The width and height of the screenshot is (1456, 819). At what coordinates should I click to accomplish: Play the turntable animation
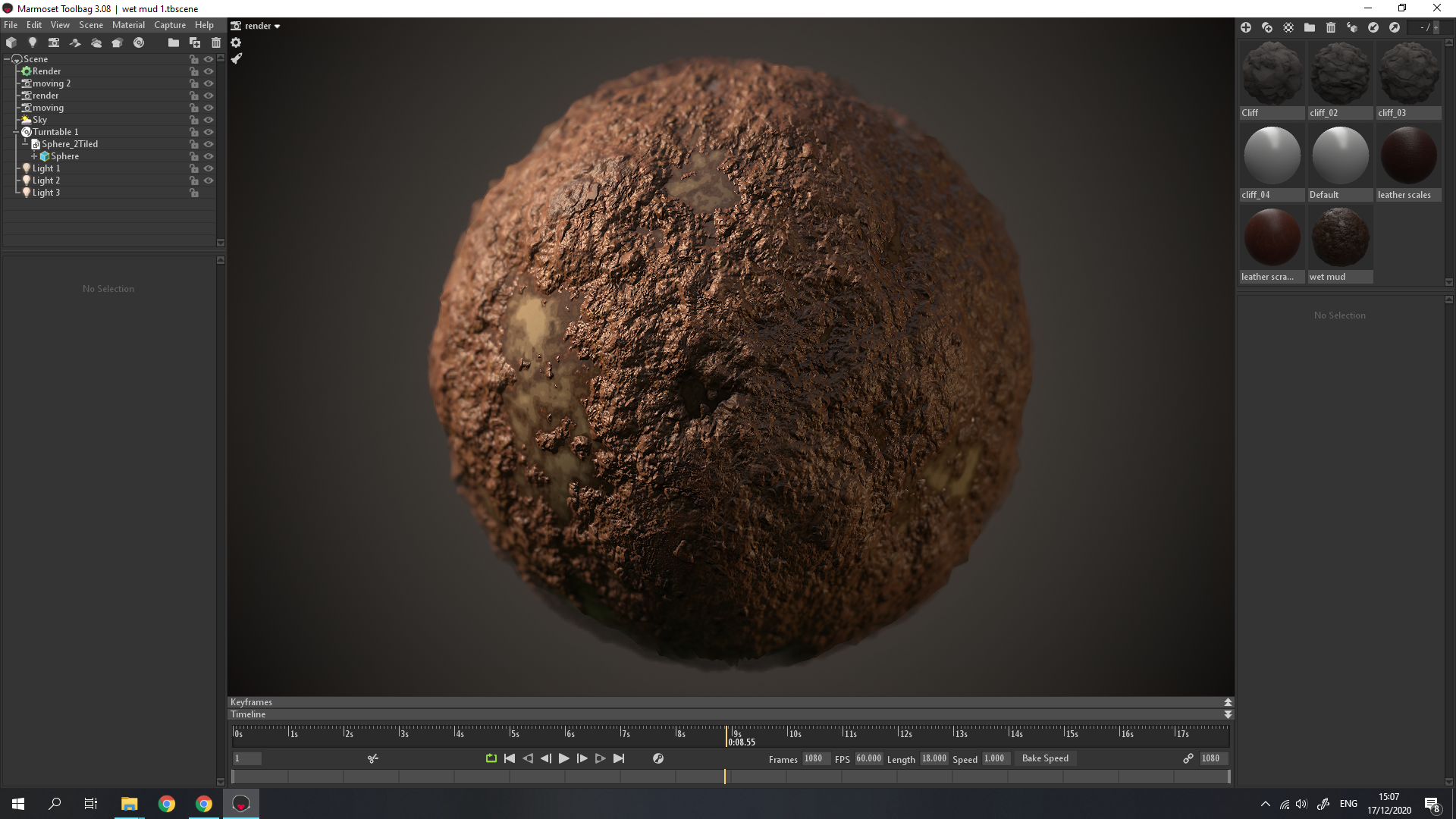coord(564,758)
